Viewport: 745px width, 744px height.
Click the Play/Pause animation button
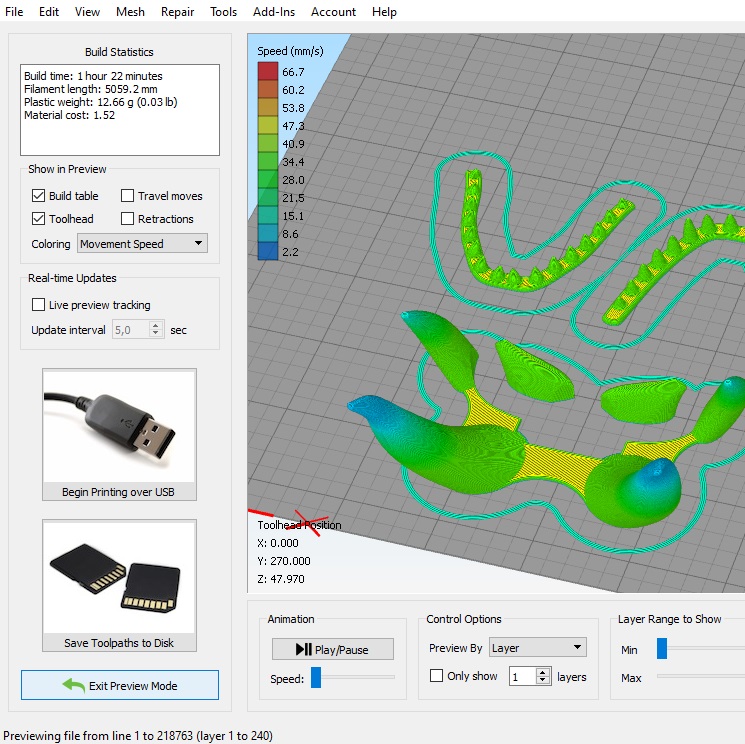(x=333, y=649)
